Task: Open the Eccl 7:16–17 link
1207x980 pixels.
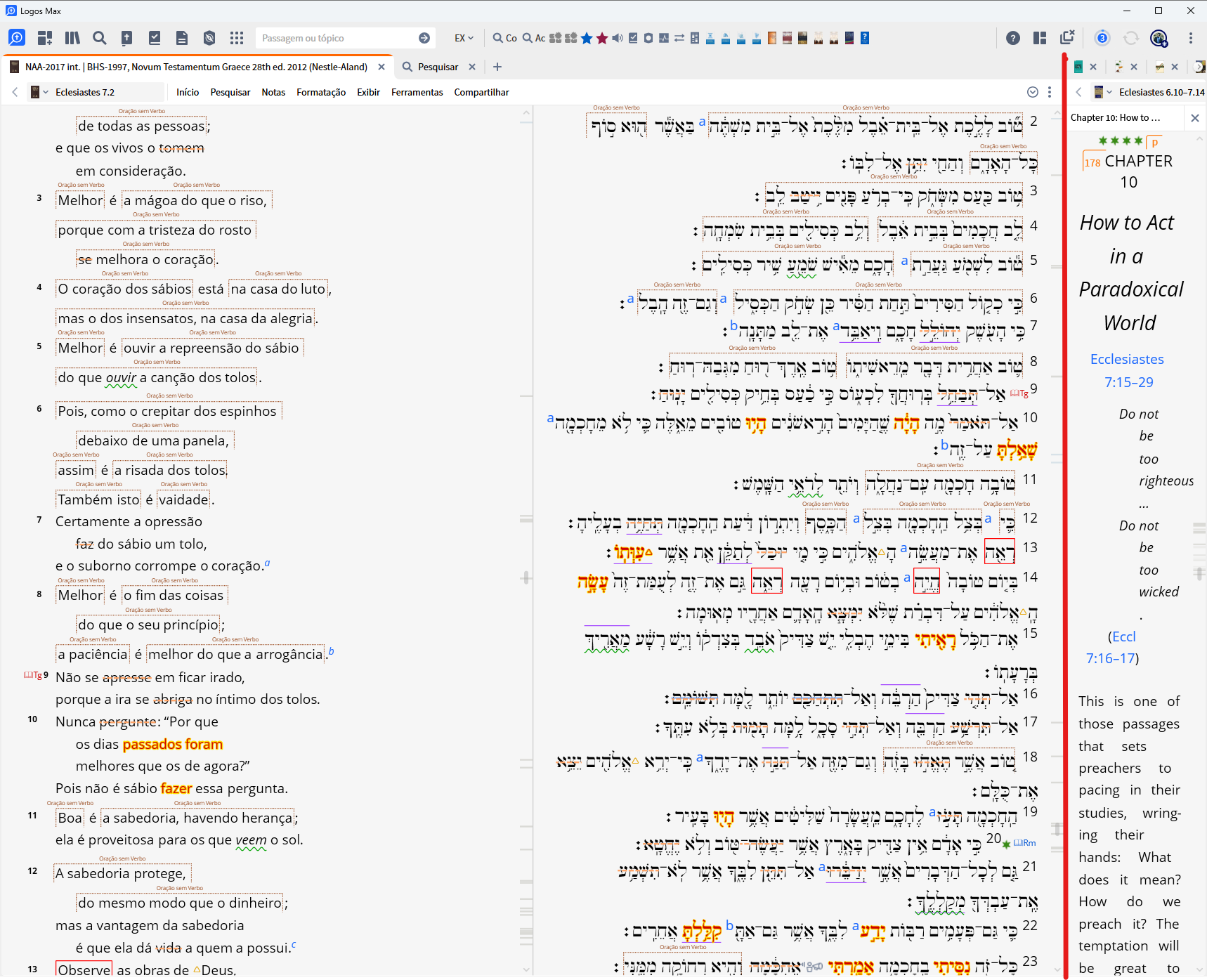Action: click(x=1111, y=647)
